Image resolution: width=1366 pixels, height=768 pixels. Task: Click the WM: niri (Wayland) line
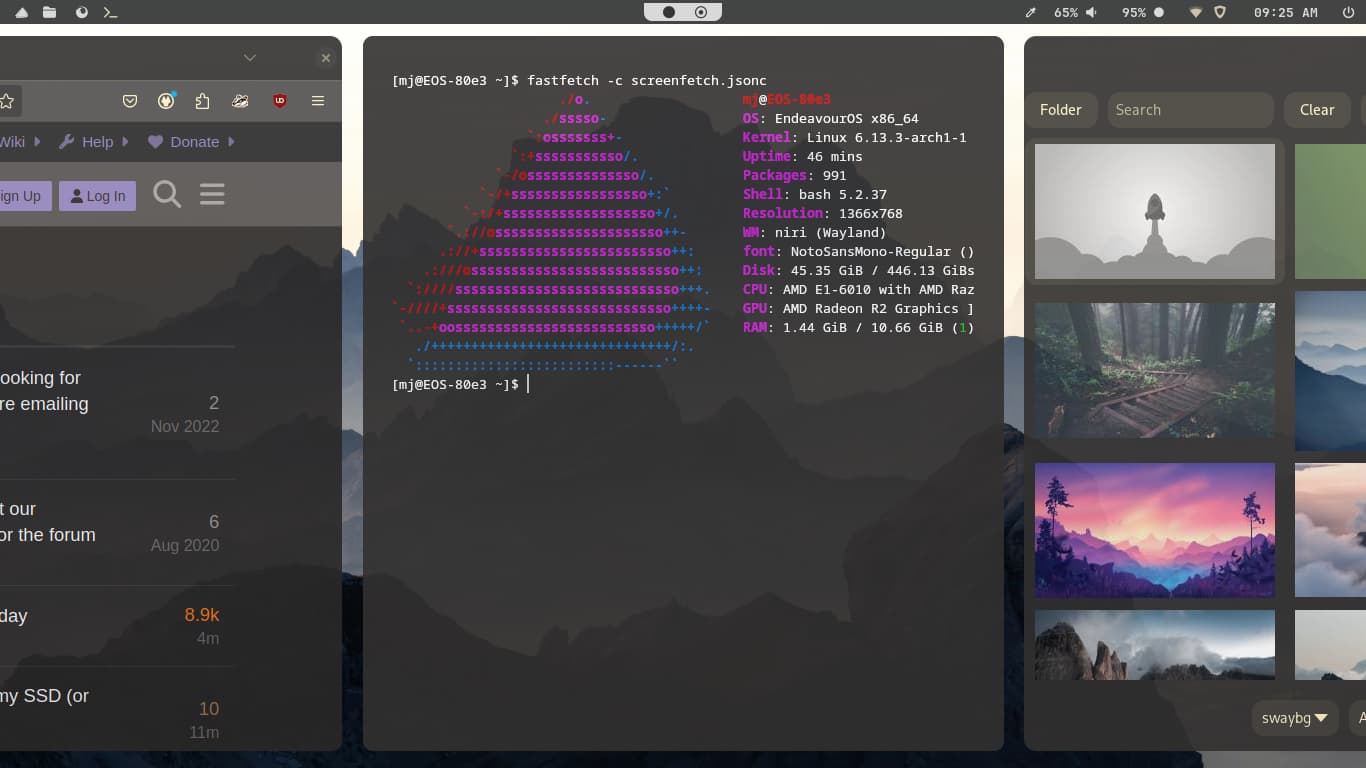814,232
